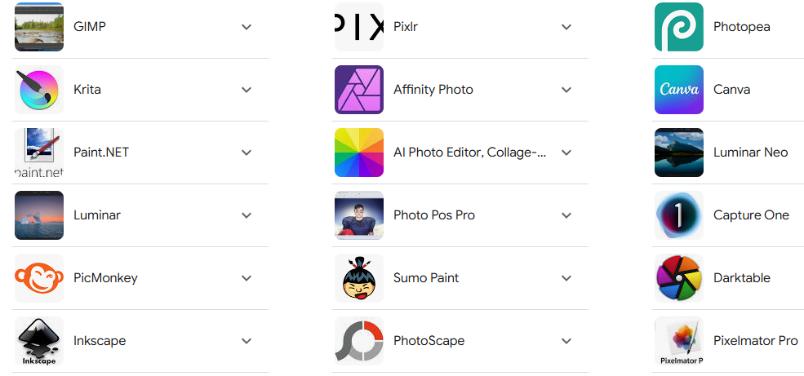Click the Photopea teal spiral icon

point(679,27)
